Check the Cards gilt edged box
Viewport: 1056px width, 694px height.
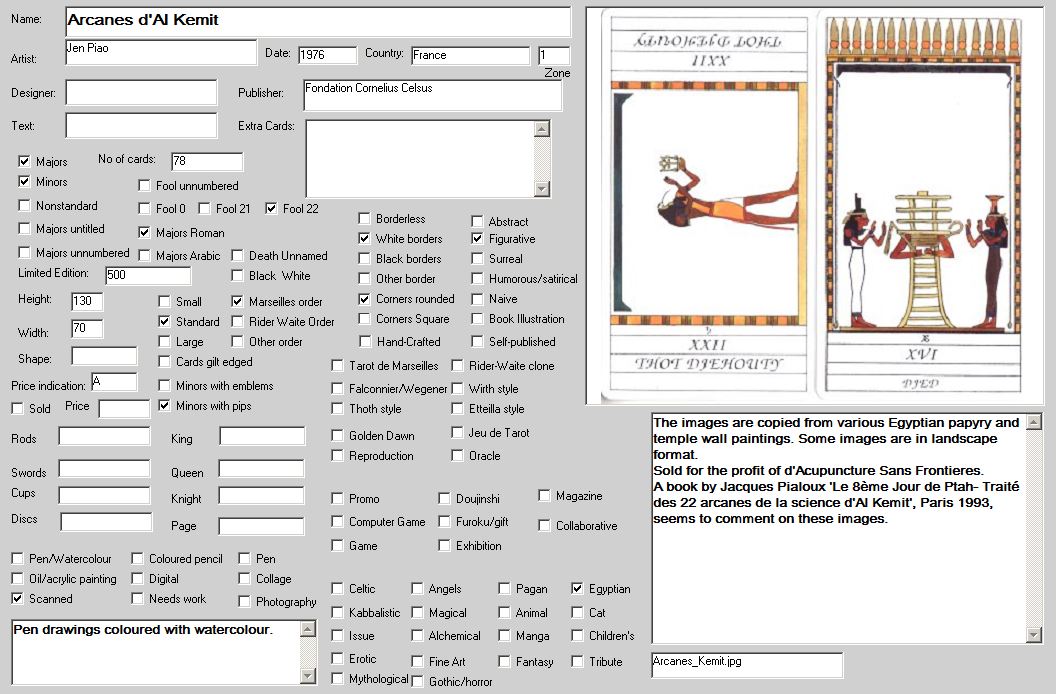165,362
